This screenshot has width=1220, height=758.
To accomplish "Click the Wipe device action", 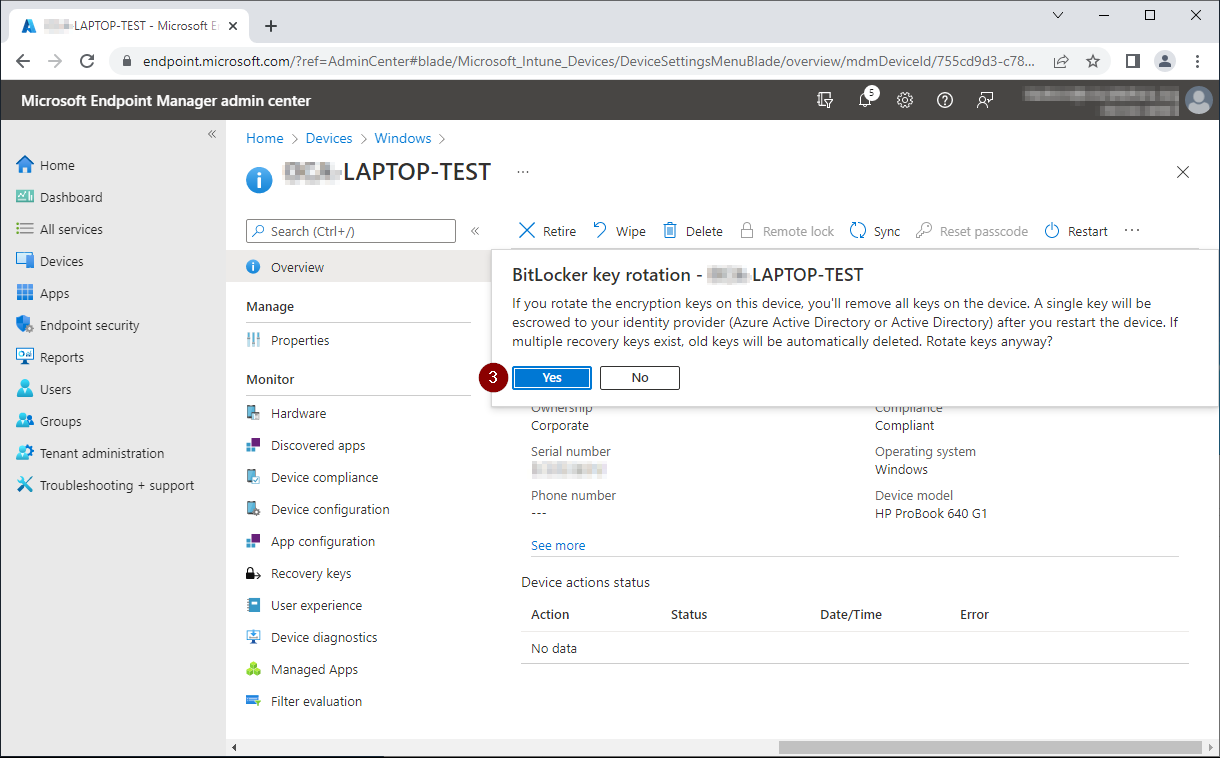I will tap(619, 231).
